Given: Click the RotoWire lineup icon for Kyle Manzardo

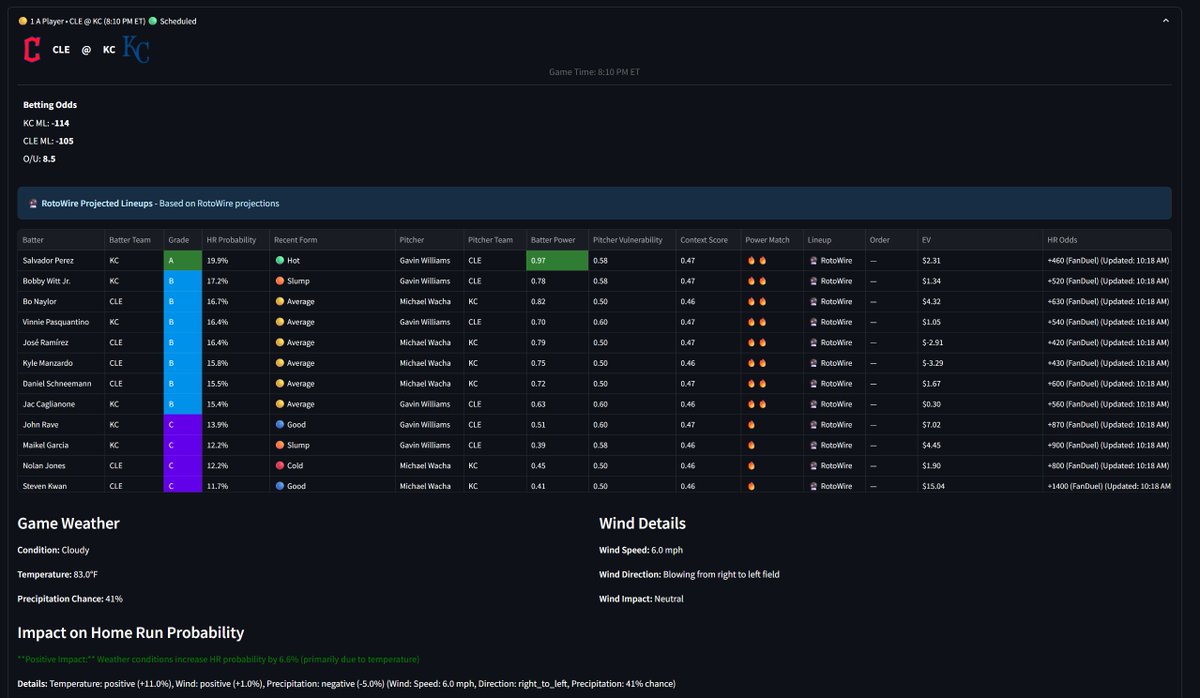Looking at the screenshot, I should (x=813, y=363).
